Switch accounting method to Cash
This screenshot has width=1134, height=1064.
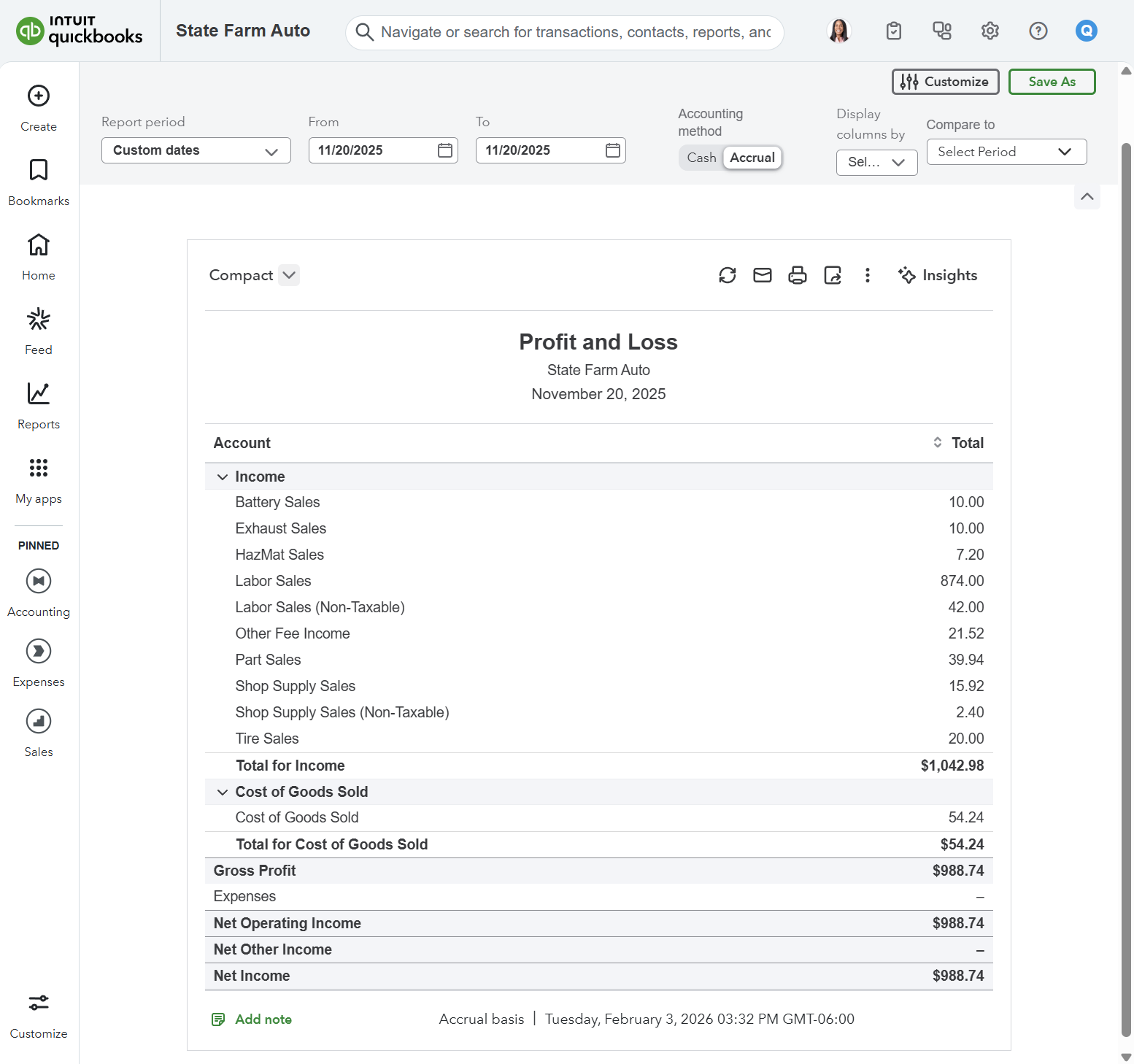(x=701, y=158)
